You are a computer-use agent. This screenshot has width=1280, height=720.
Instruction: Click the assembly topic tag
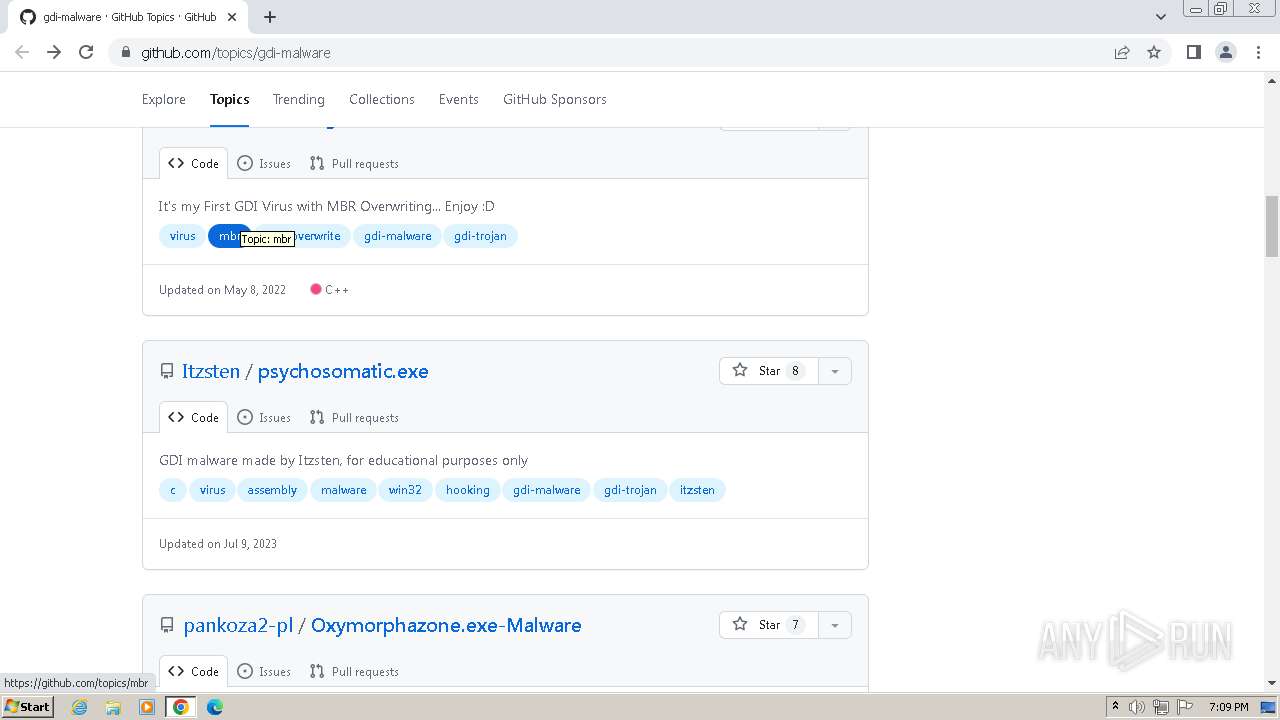pyautogui.click(x=272, y=490)
